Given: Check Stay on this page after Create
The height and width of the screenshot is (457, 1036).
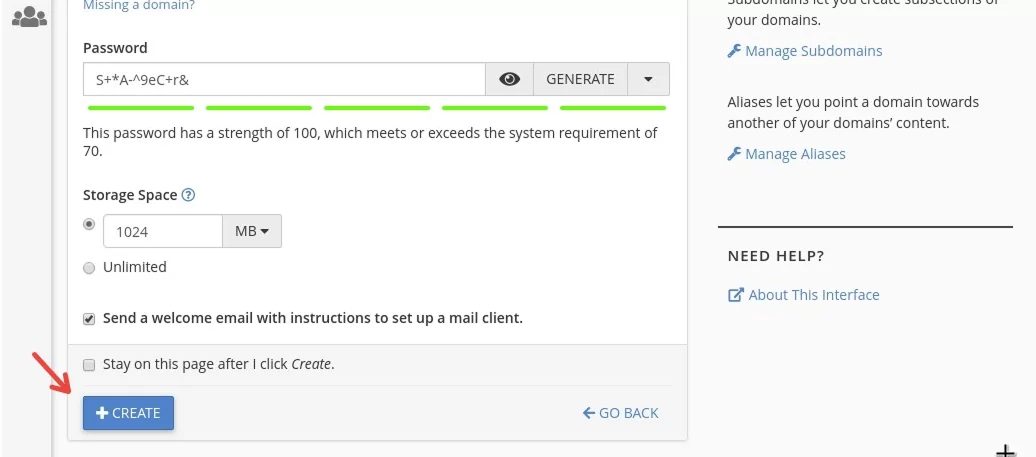Looking at the screenshot, I should (89, 365).
